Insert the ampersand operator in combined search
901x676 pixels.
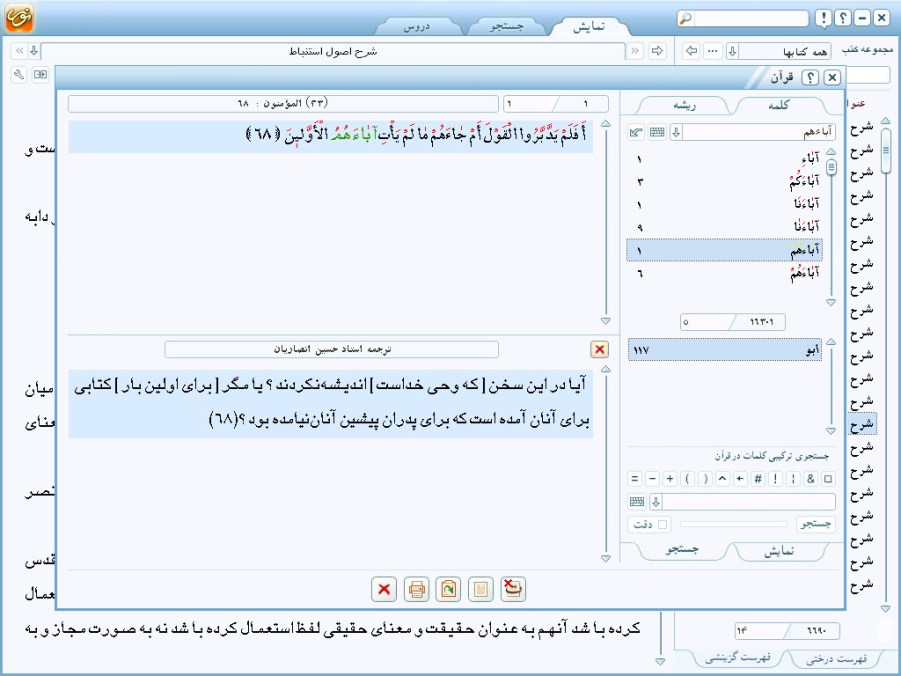[x=811, y=478]
